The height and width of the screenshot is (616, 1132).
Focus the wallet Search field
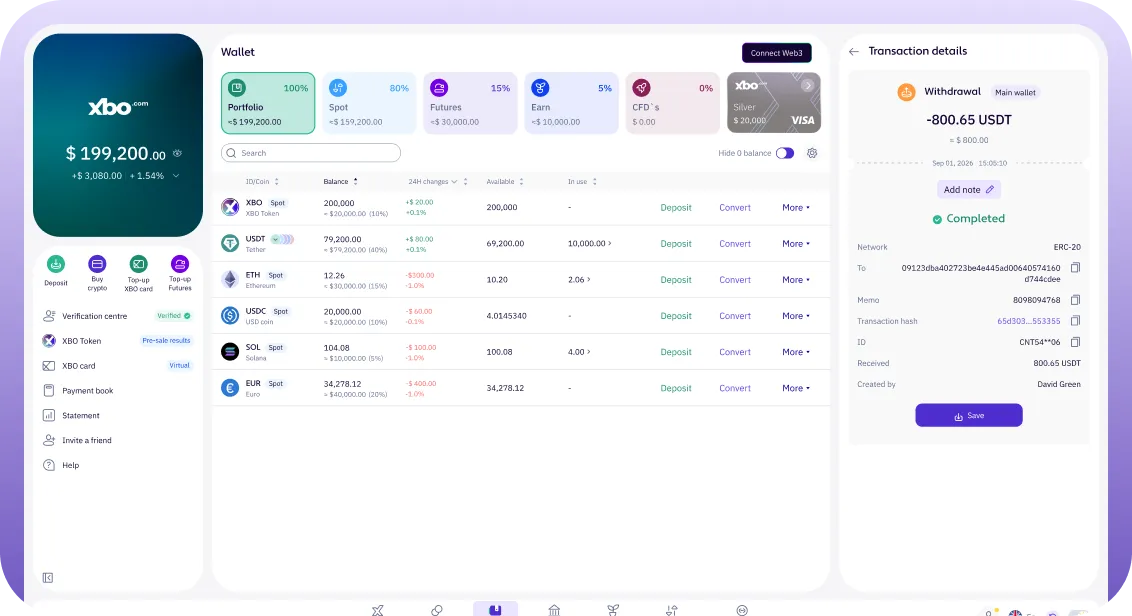coord(311,153)
